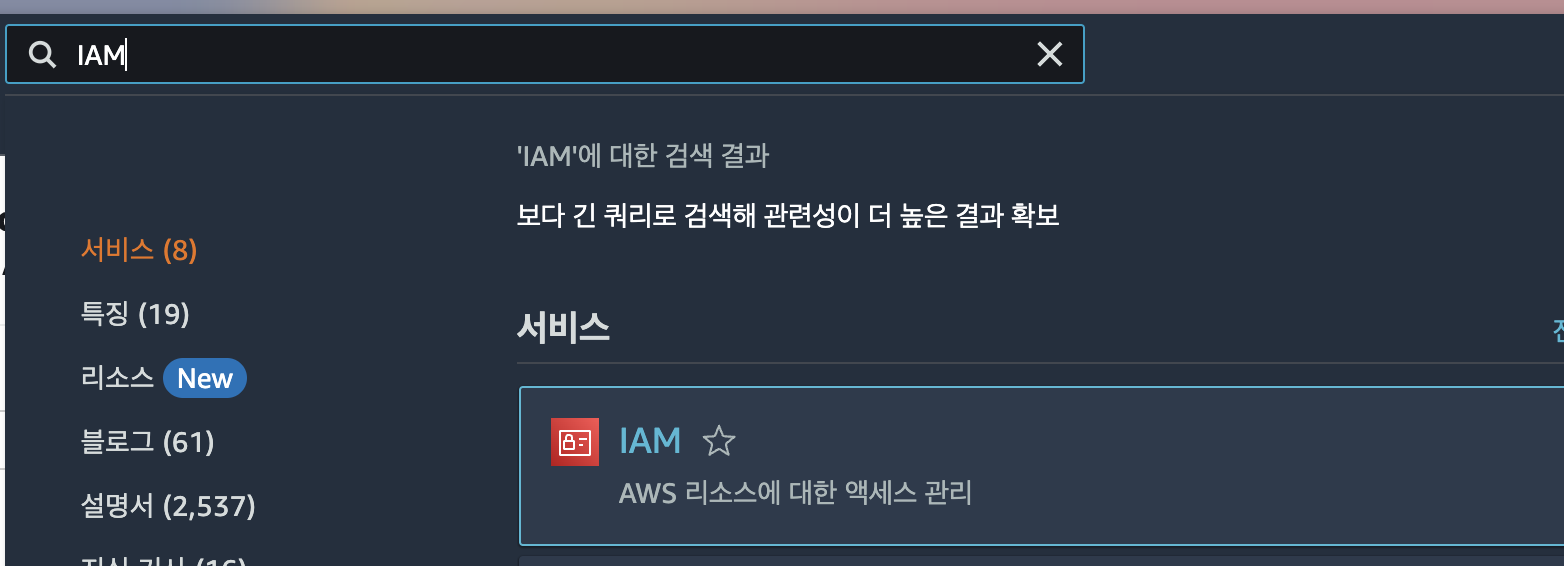Select the next result card below IAM
Screen dimensions: 1564x566
[x=1041, y=560]
